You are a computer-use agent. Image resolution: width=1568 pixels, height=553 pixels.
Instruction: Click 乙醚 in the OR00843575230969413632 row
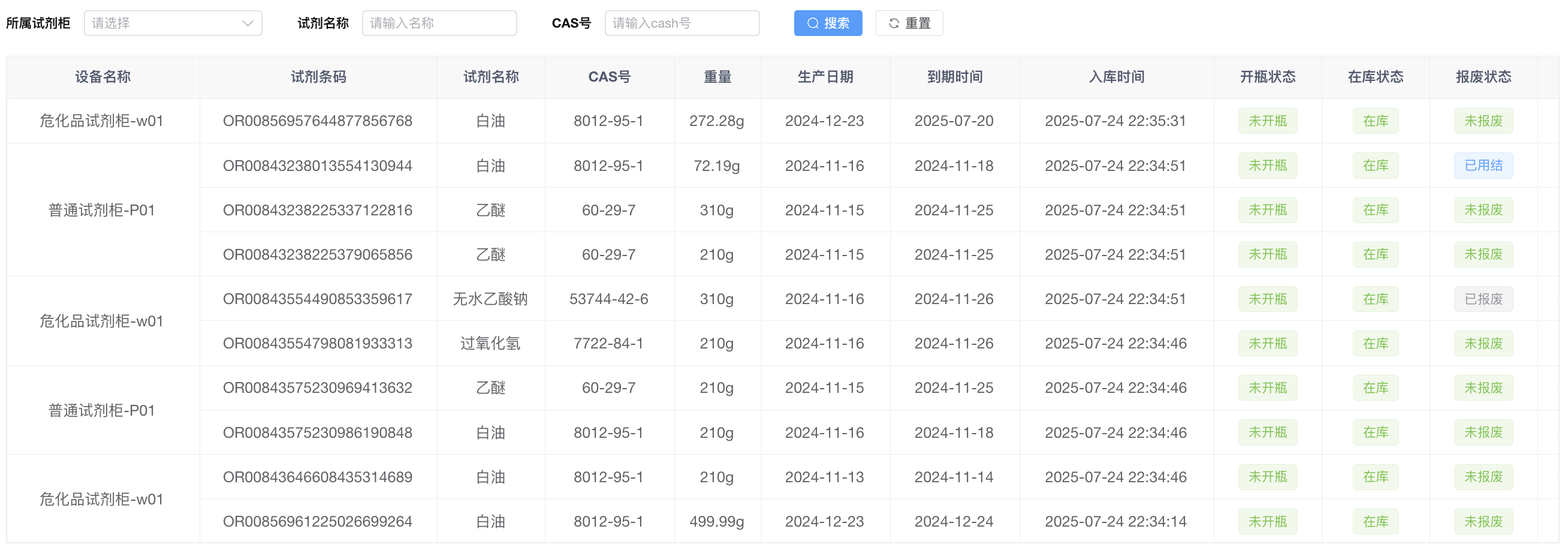pos(491,388)
